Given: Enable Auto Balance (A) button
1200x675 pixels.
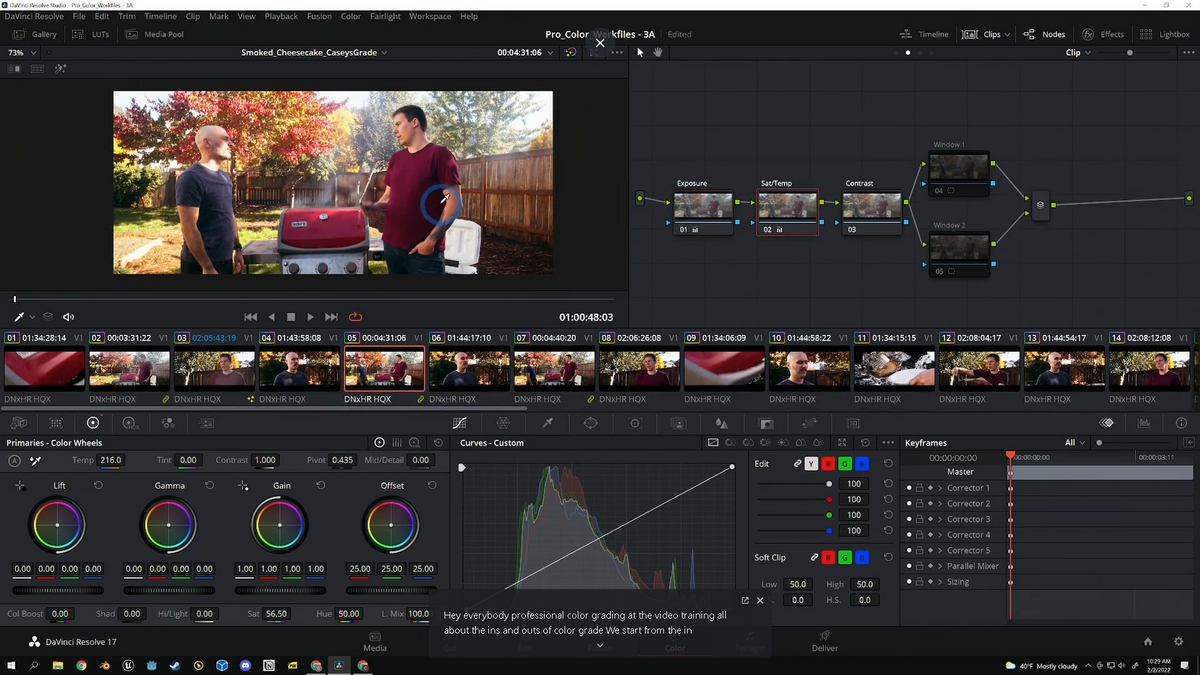Looking at the screenshot, I should coord(14,460).
